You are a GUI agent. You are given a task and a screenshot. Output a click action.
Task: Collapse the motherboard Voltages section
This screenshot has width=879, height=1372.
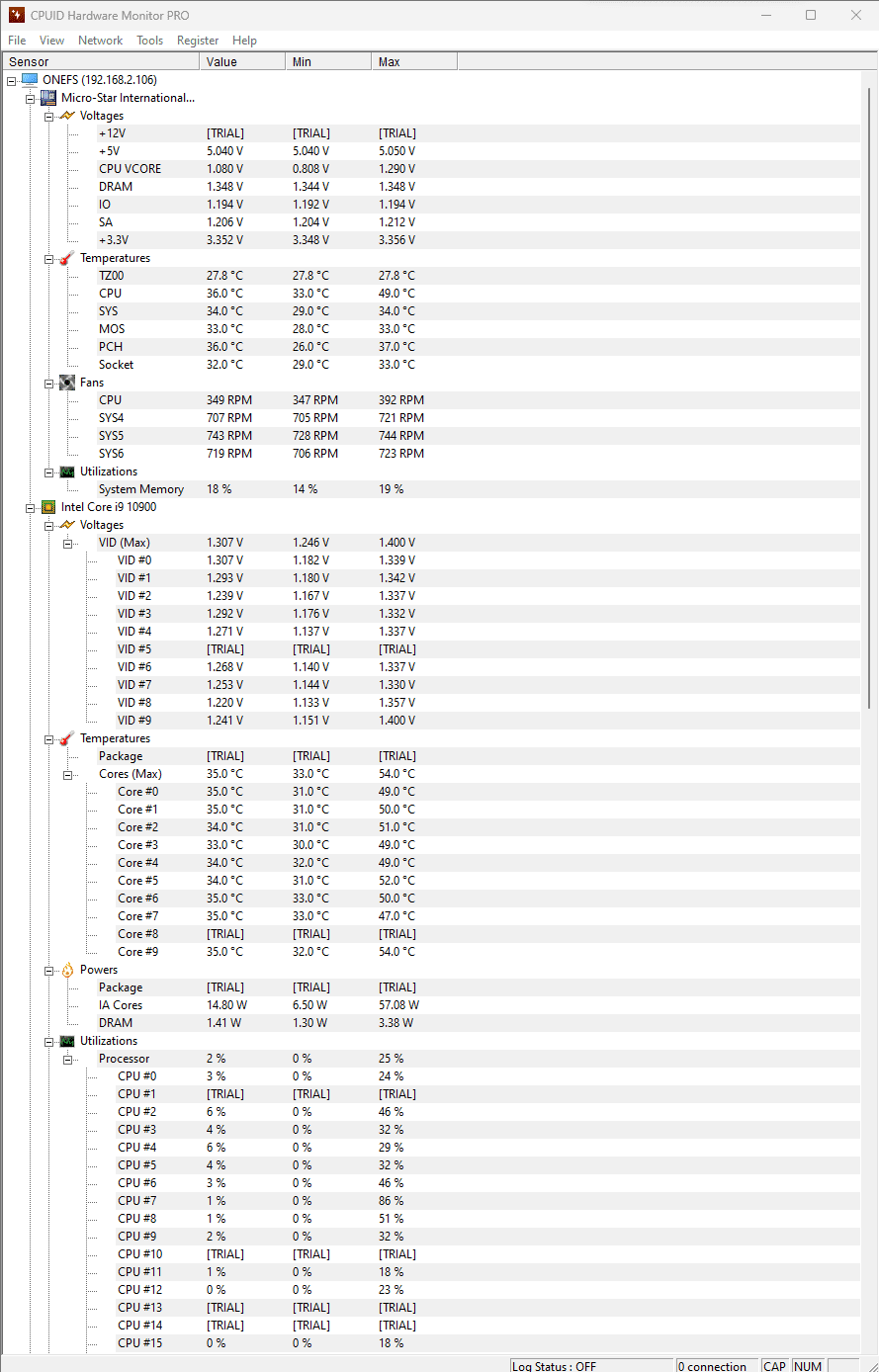49,116
